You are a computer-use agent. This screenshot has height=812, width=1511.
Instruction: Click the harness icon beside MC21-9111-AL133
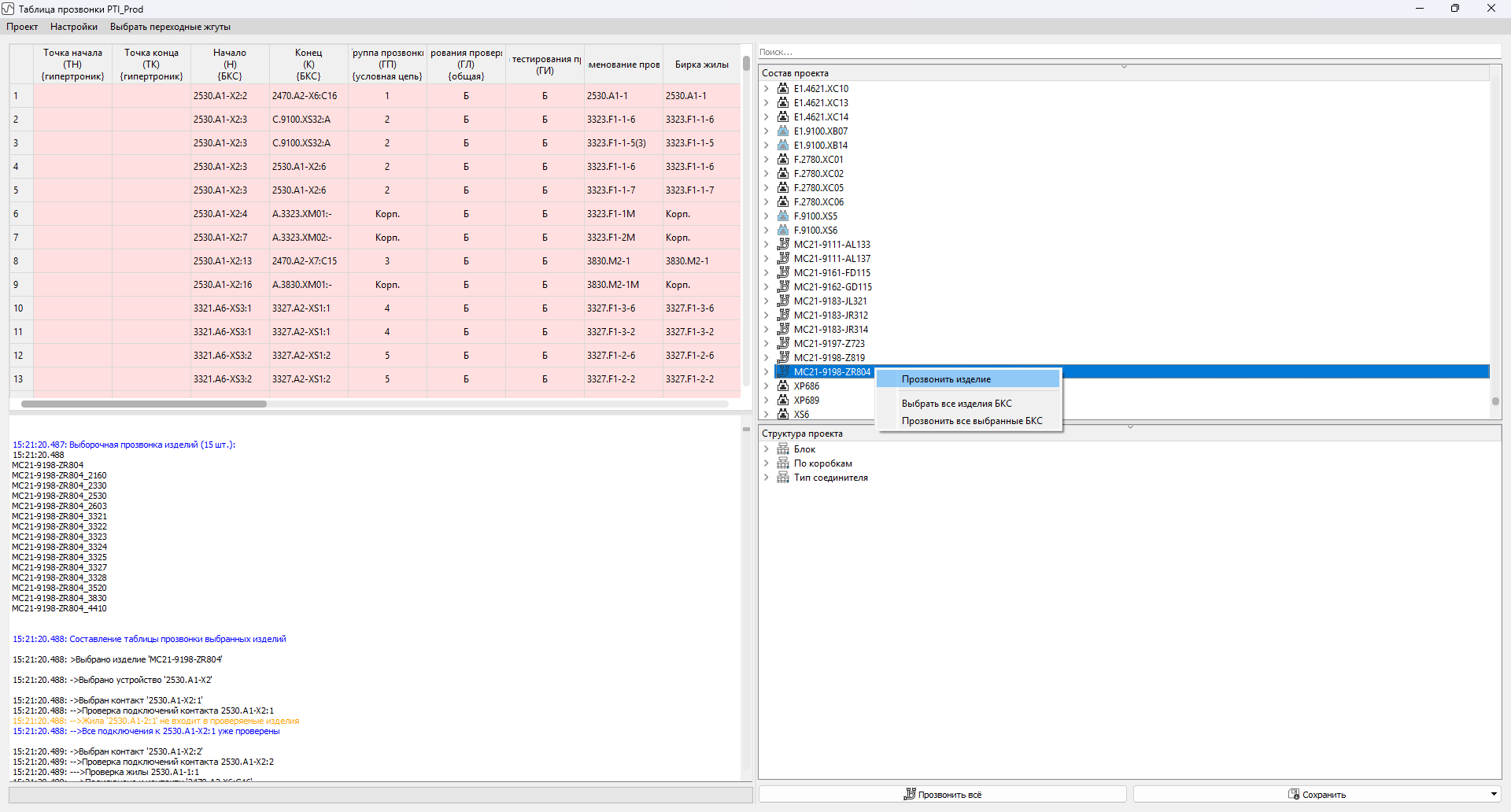[x=783, y=245]
